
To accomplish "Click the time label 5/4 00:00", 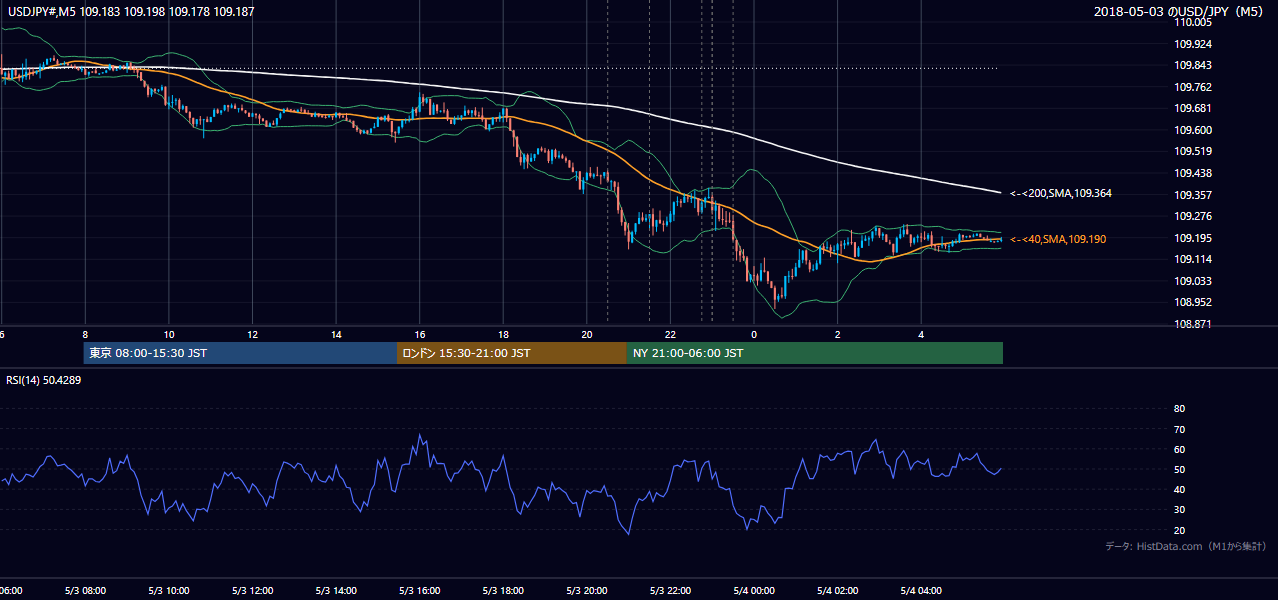I will pyautogui.click(x=754, y=591).
